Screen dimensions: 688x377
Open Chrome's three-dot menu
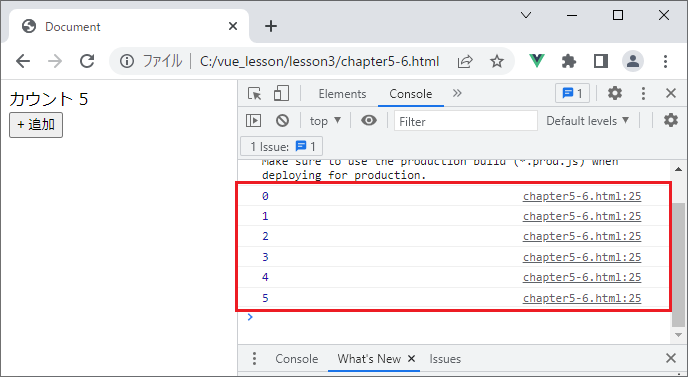click(x=665, y=61)
